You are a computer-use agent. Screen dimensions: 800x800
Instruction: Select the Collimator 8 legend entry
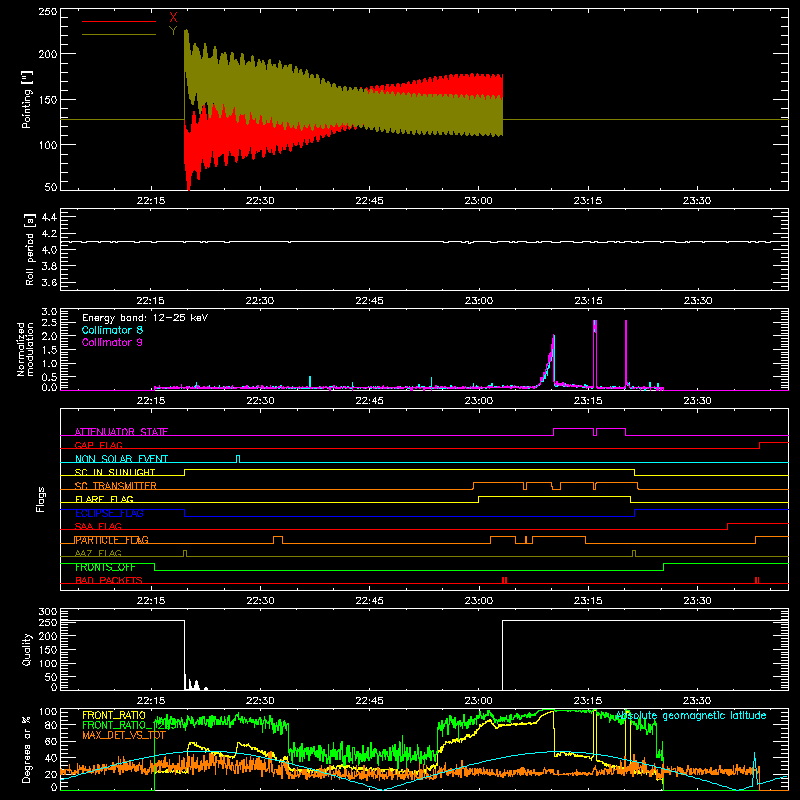[x=112, y=330]
